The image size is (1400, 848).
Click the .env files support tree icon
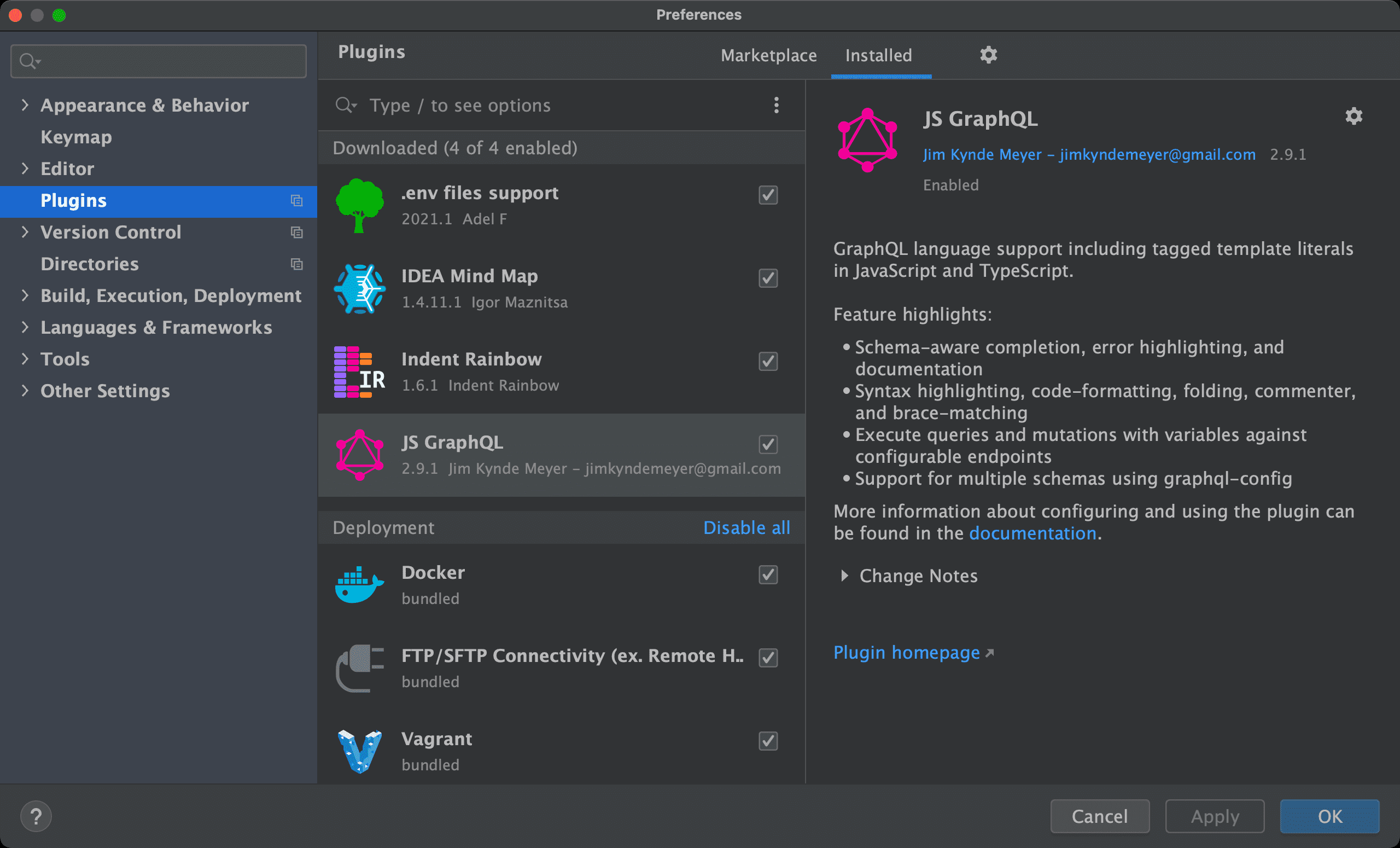(x=360, y=205)
